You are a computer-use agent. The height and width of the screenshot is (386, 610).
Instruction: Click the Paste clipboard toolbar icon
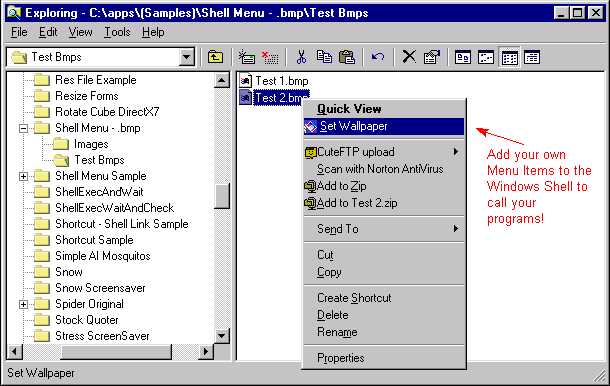[347, 57]
